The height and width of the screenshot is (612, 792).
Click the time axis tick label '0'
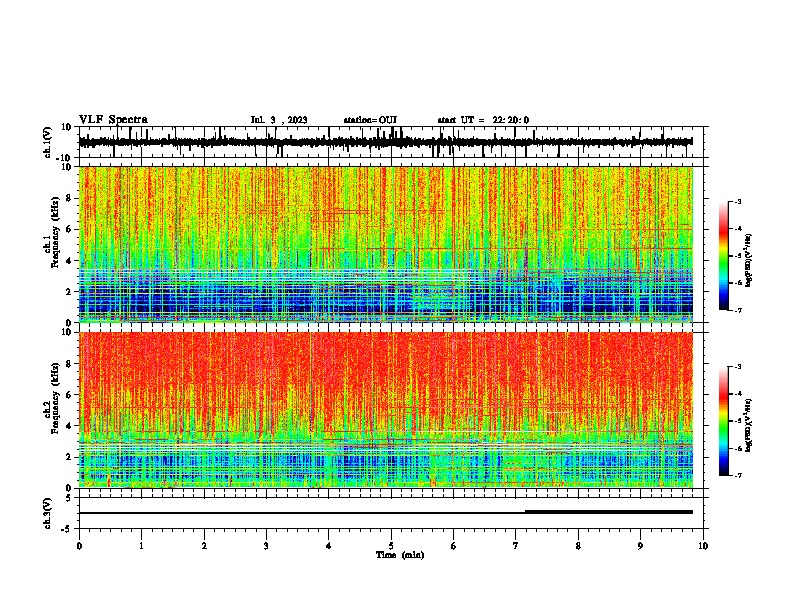[x=79, y=546]
